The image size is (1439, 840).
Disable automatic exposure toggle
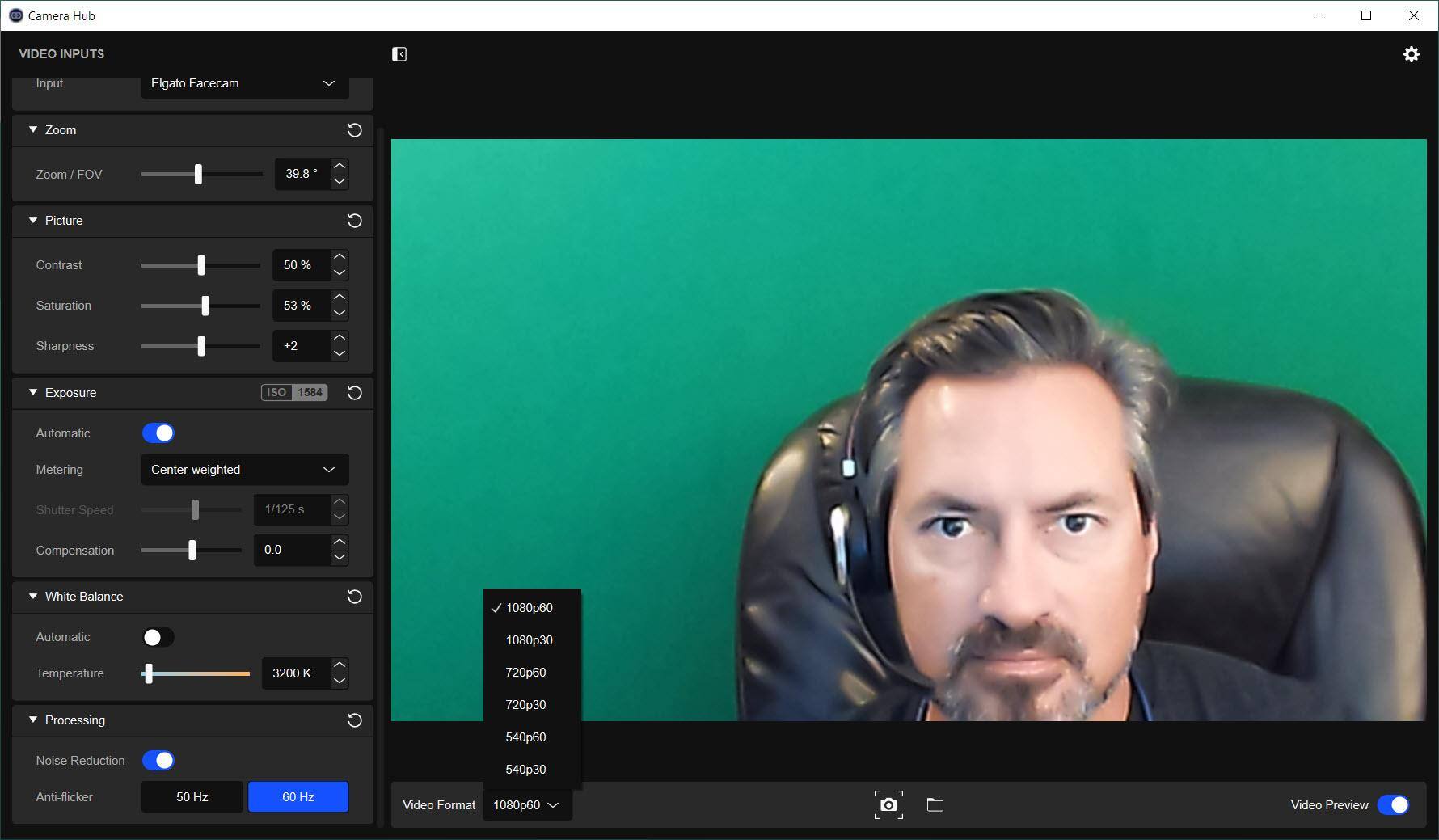(x=158, y=433)
